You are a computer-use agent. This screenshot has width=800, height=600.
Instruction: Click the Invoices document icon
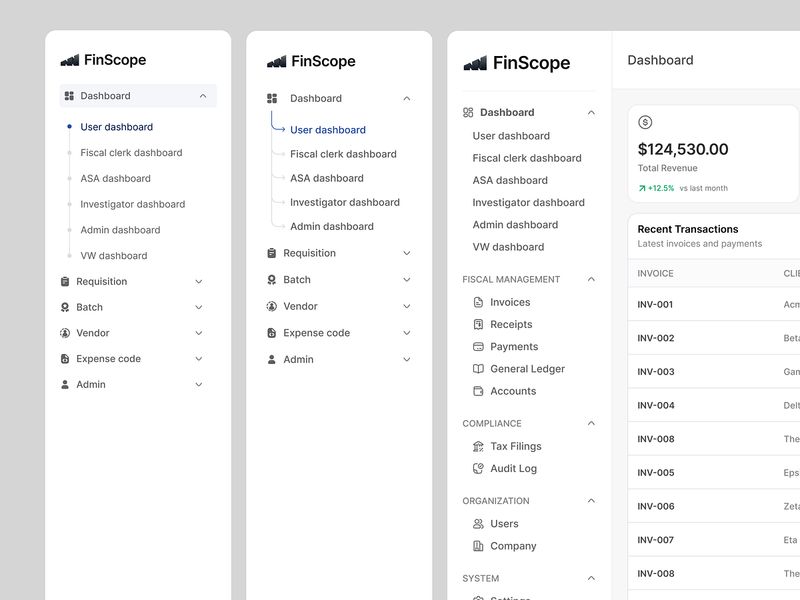478,302
